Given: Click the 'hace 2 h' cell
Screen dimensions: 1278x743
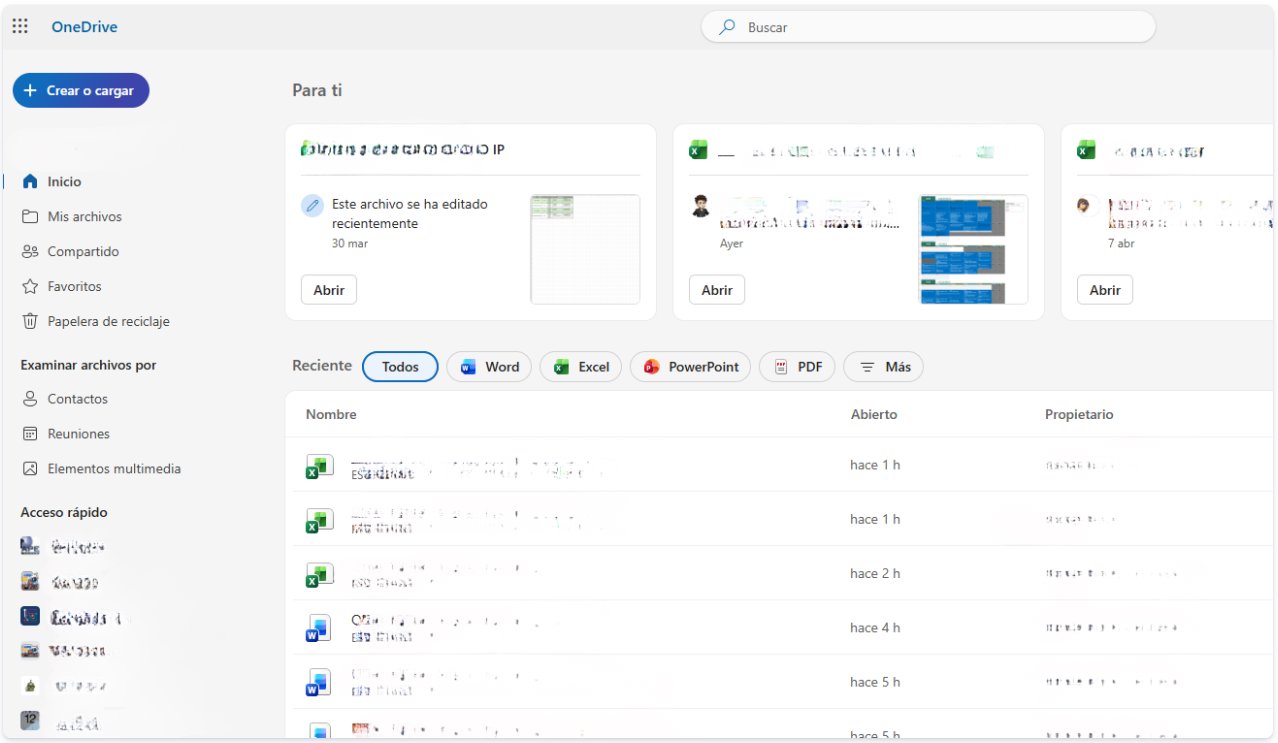Looking at the screenshot, I should 875,573.
